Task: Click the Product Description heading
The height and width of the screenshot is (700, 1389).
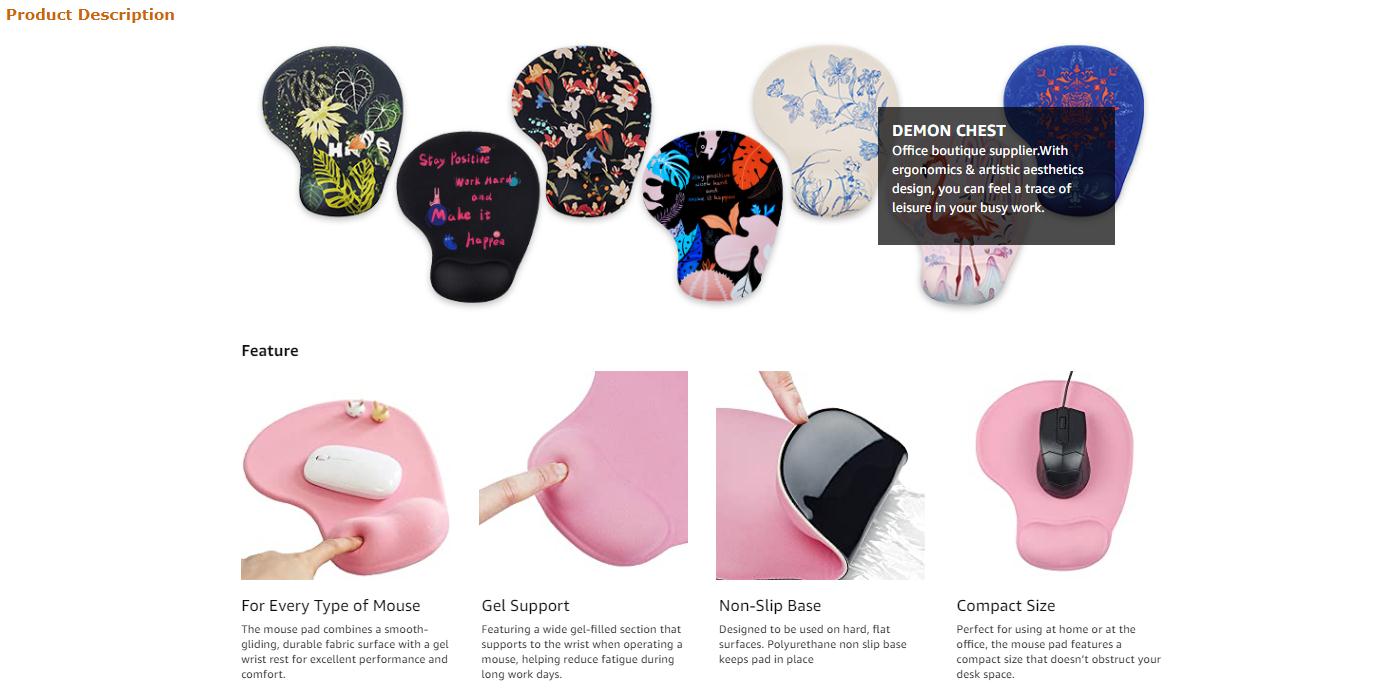Action: (x=90, y=15)
